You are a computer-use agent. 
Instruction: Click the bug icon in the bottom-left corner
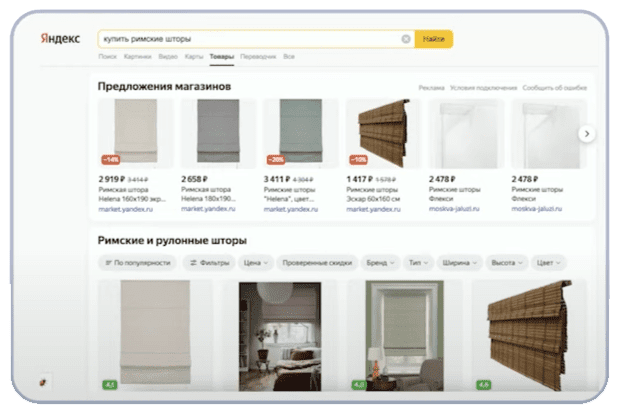[x=43, y=383]
